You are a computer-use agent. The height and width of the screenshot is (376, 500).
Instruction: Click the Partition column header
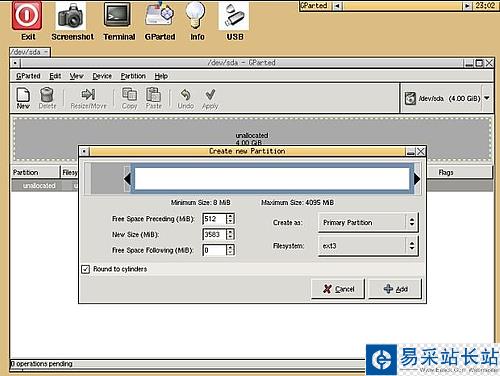pos(35,172)
